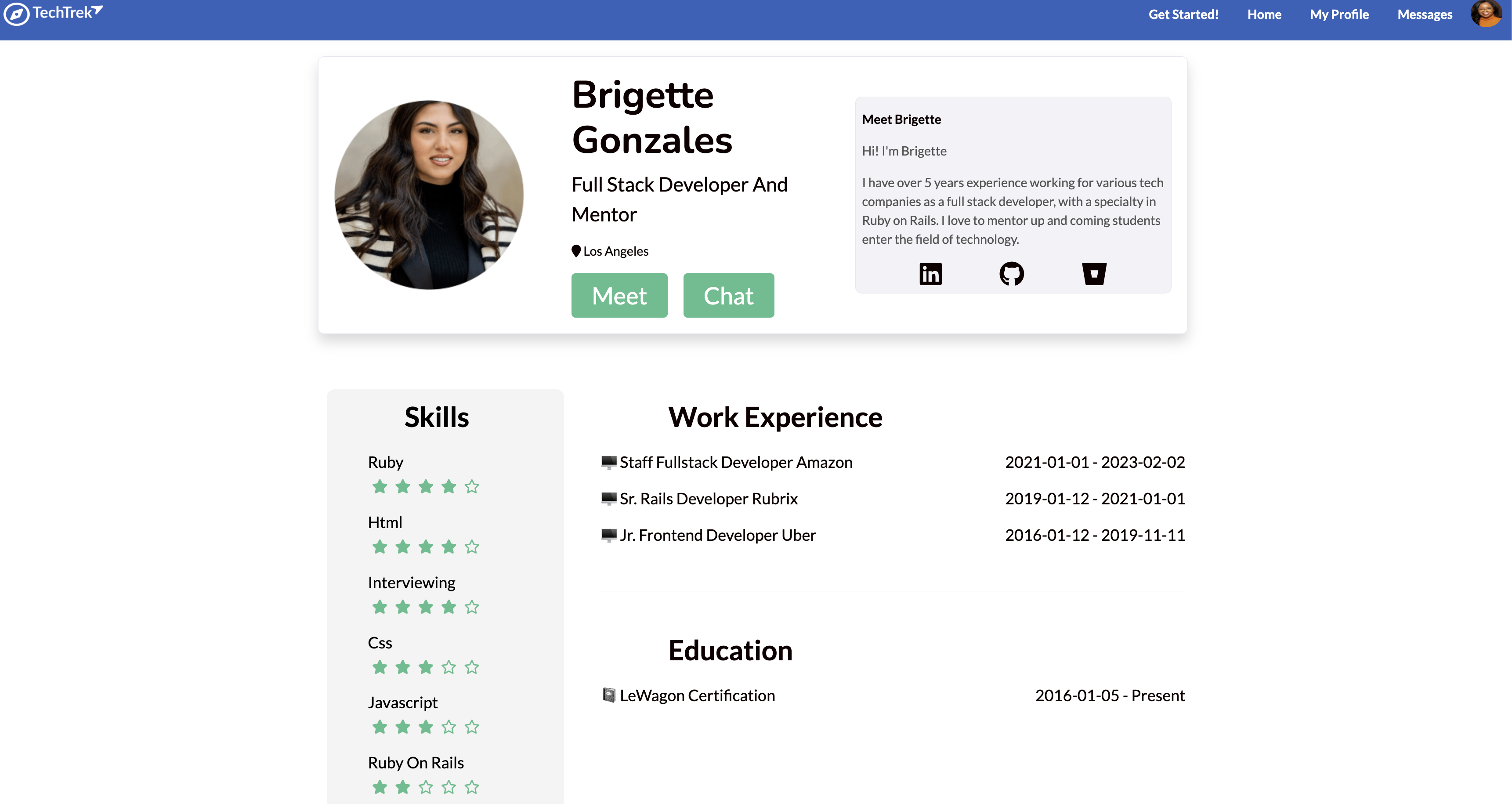1512x804 pixels.
Task: Click the Bitbucket bucket icon
Action: pyautogui.click(x=1094, y=274)
